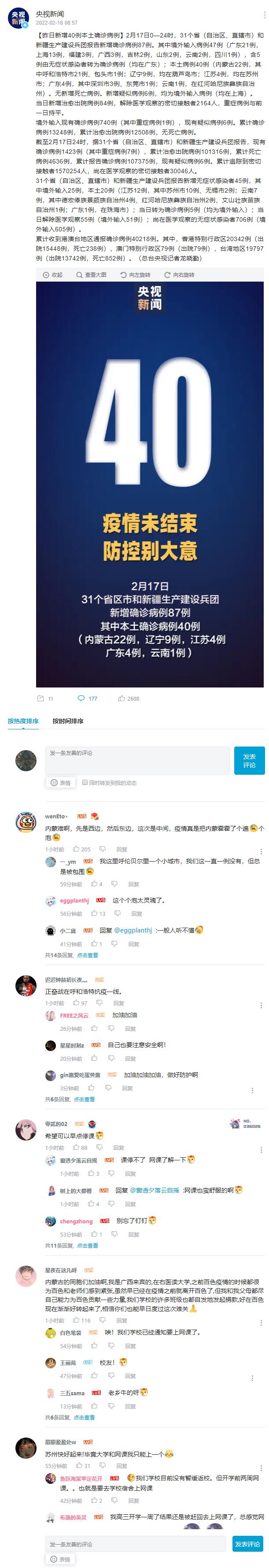Open the 央视新闻 profile avatar
This screenshot has height=1568, width=269.
coord(18,18)
